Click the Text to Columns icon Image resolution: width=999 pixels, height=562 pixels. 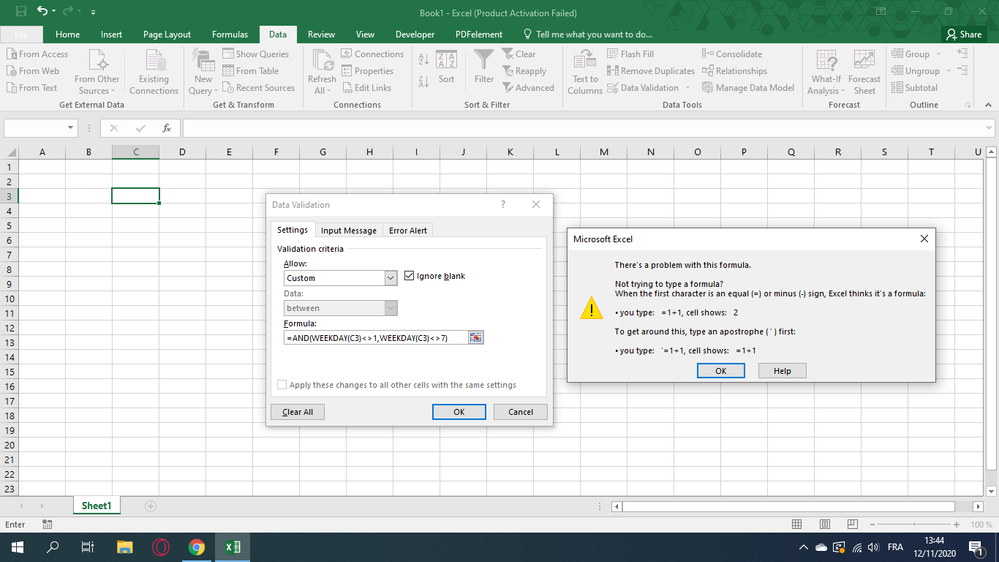[x=585, y=61]
